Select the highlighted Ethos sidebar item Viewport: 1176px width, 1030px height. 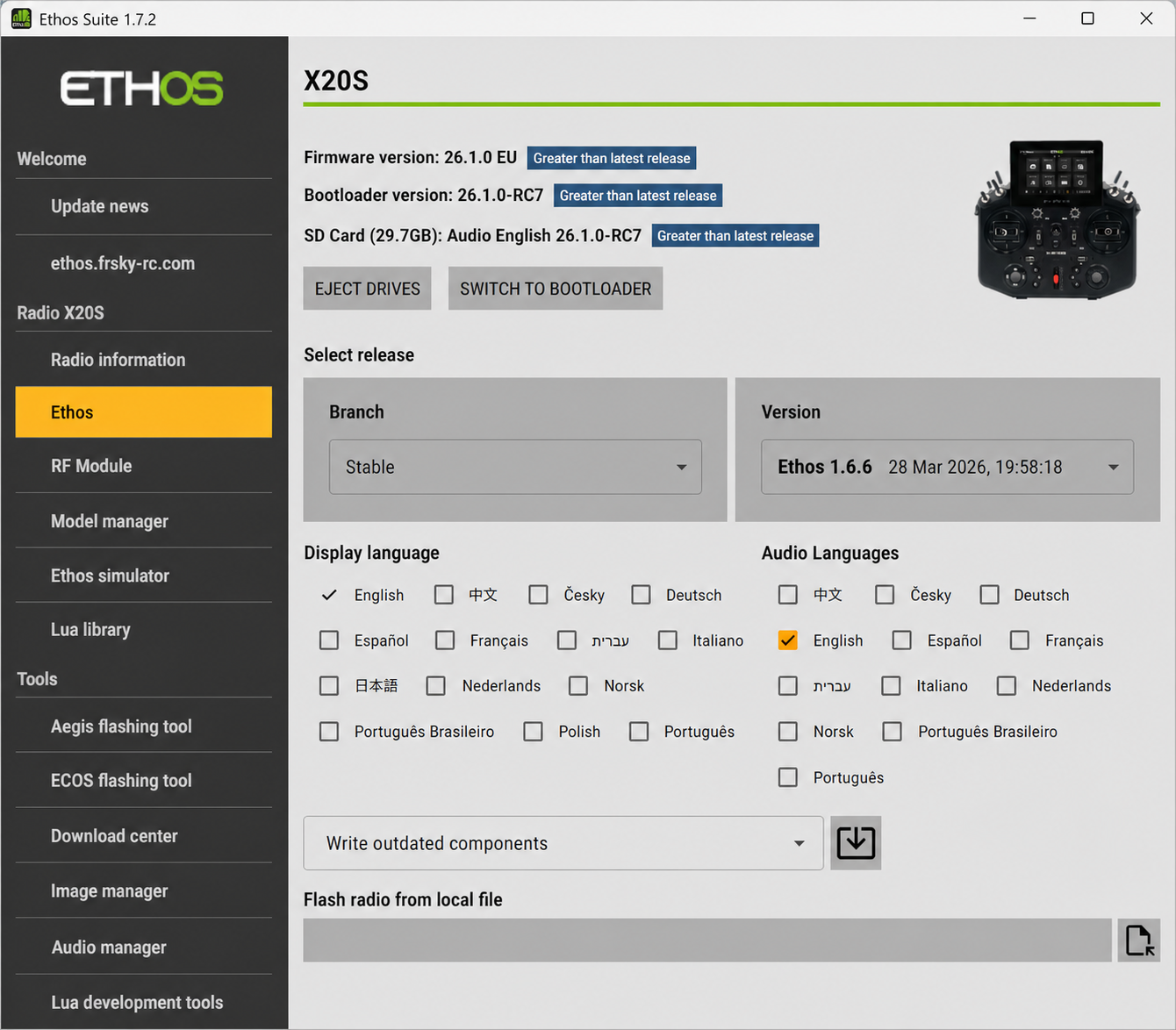pos(144,412)
